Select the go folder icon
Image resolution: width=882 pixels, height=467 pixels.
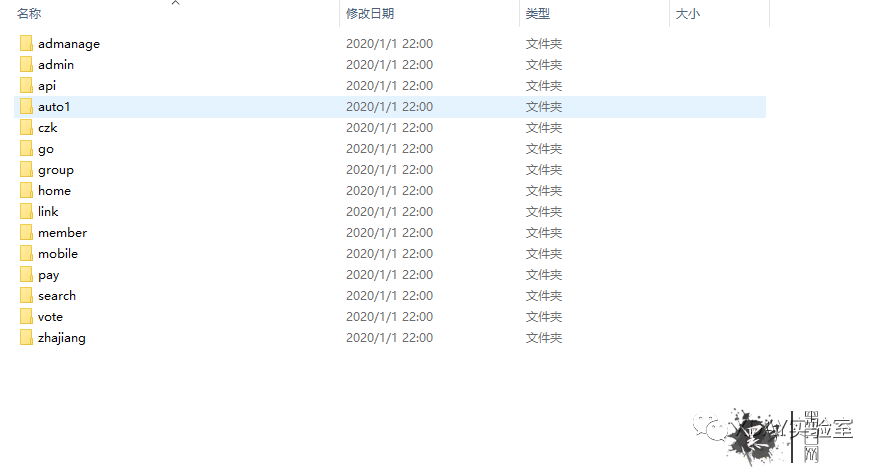point(26,149)
